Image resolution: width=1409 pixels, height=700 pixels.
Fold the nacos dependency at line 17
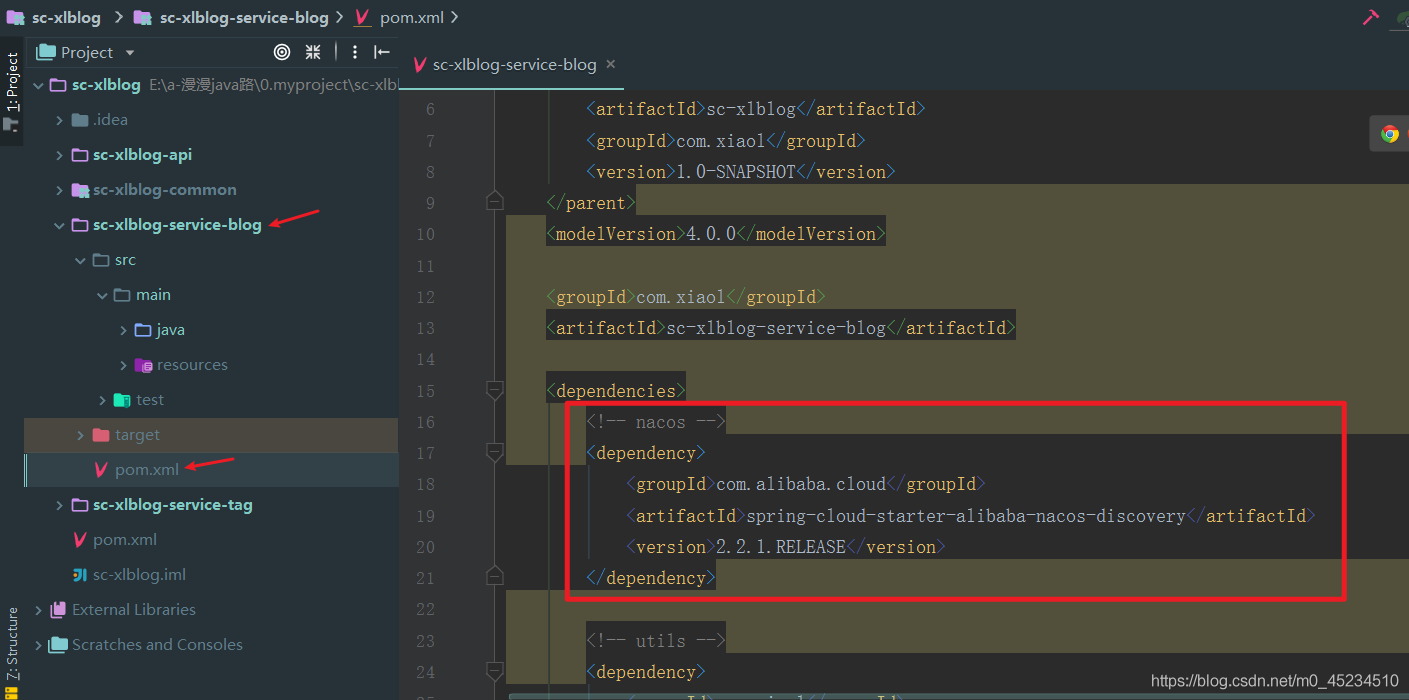(494, 453)
